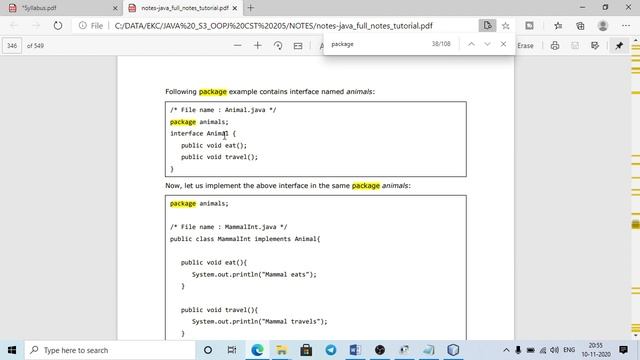The width and height of the screenshot is (640, 360).
Task: Click the Type here to search box
Action: 110,350
